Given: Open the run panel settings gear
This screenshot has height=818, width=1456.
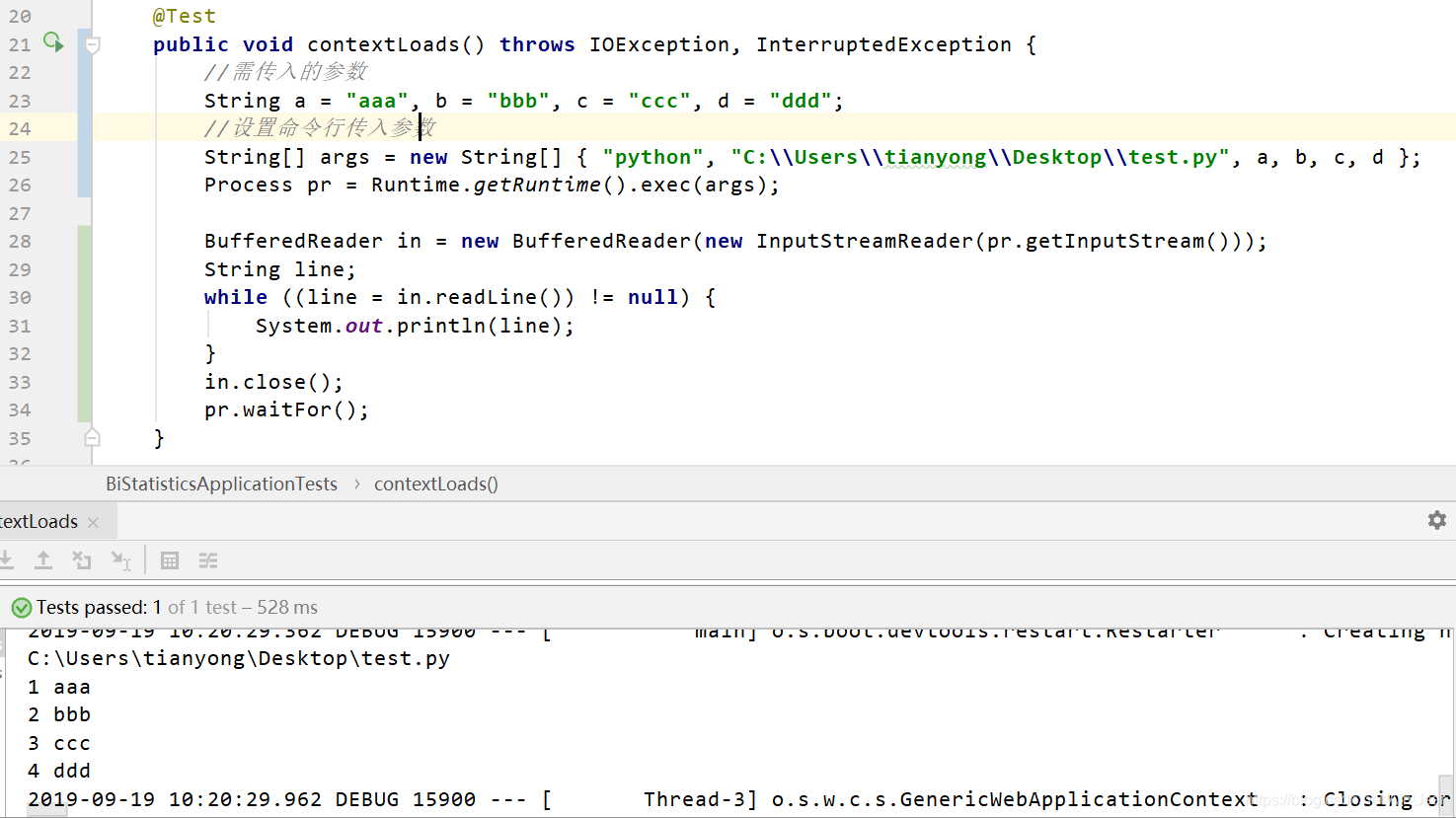Looking at the screenshot, I should point(1437,520).
